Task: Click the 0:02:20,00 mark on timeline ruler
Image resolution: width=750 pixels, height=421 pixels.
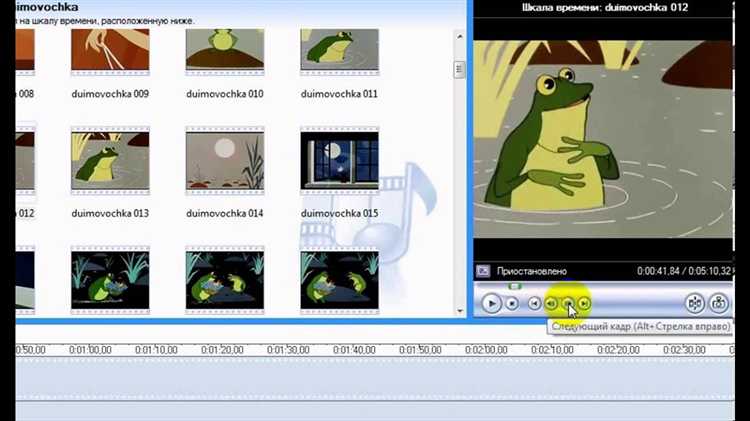Action: [618, 350]
